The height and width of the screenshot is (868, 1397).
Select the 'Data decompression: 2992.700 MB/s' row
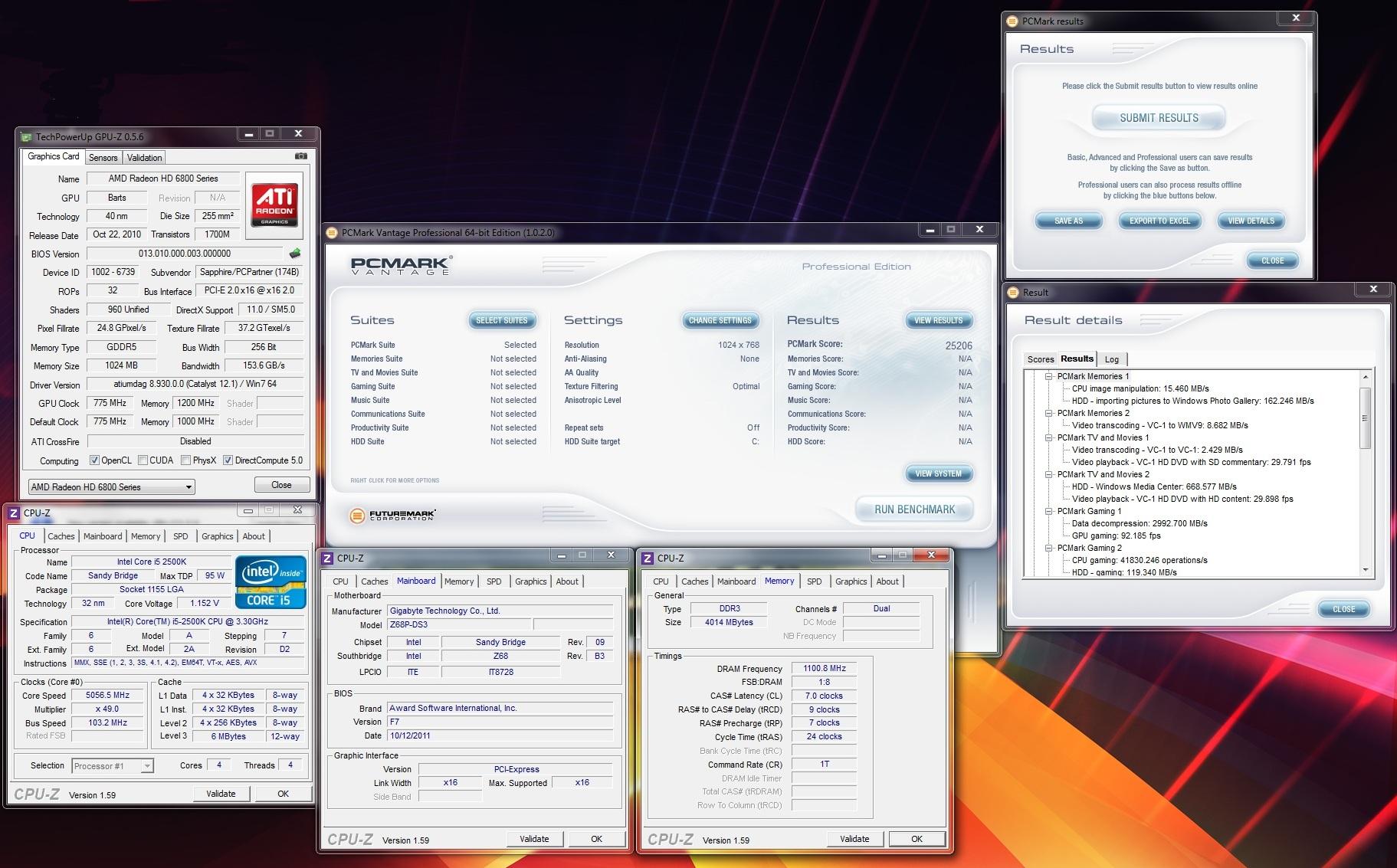tap(1140, 523)
